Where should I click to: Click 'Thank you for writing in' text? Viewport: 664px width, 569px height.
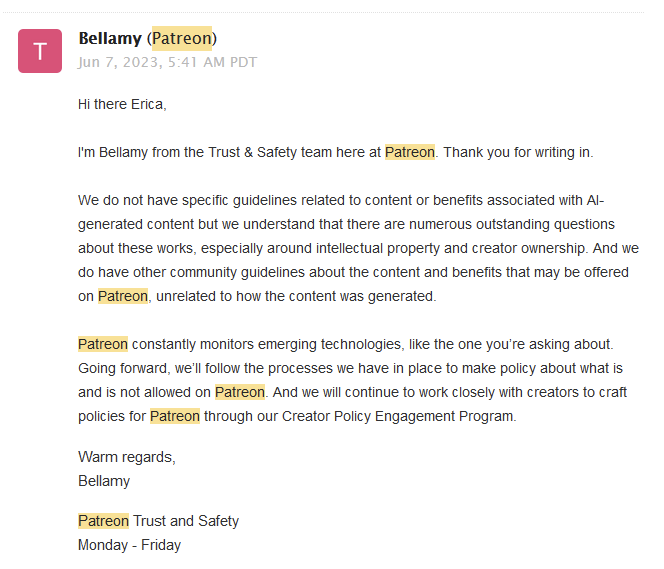[x=518, y=152]
